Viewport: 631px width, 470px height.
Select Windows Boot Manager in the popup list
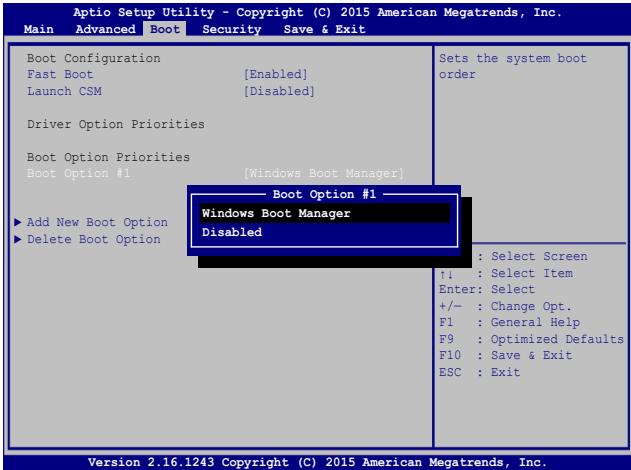(276, 213)
